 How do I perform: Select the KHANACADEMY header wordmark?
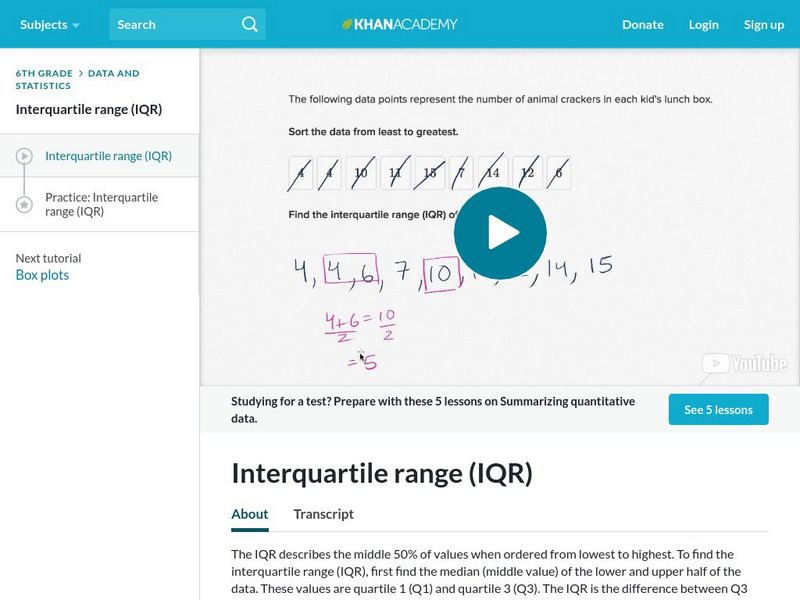click(405, 24)
